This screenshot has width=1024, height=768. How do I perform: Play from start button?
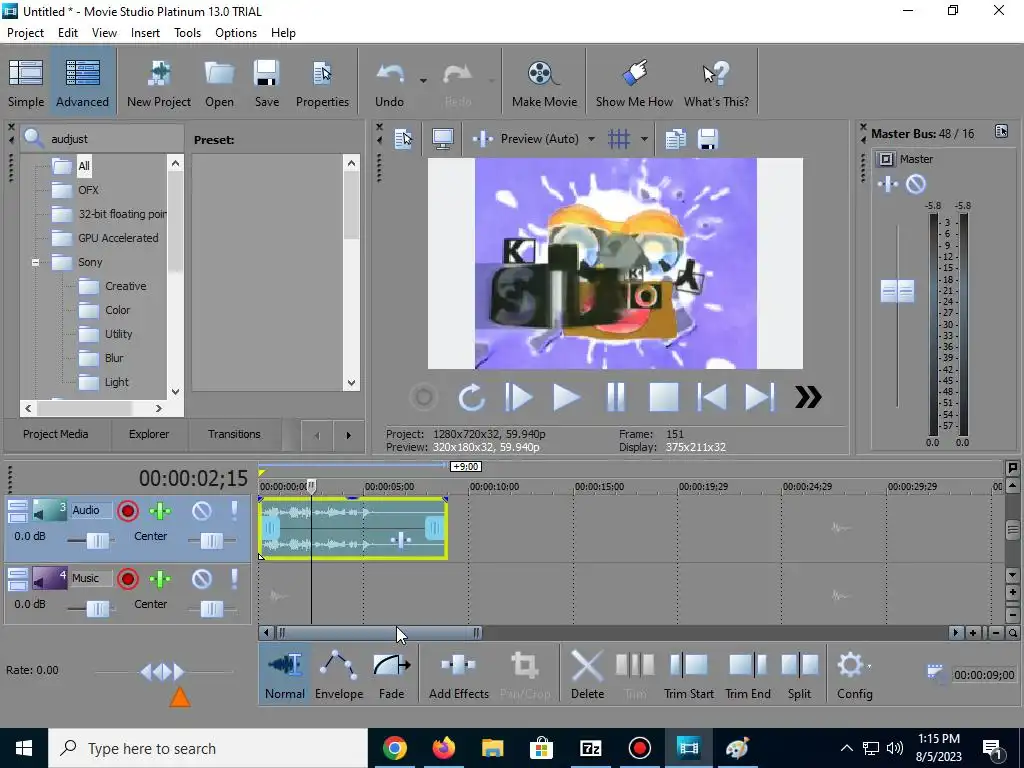pos(519,397)
